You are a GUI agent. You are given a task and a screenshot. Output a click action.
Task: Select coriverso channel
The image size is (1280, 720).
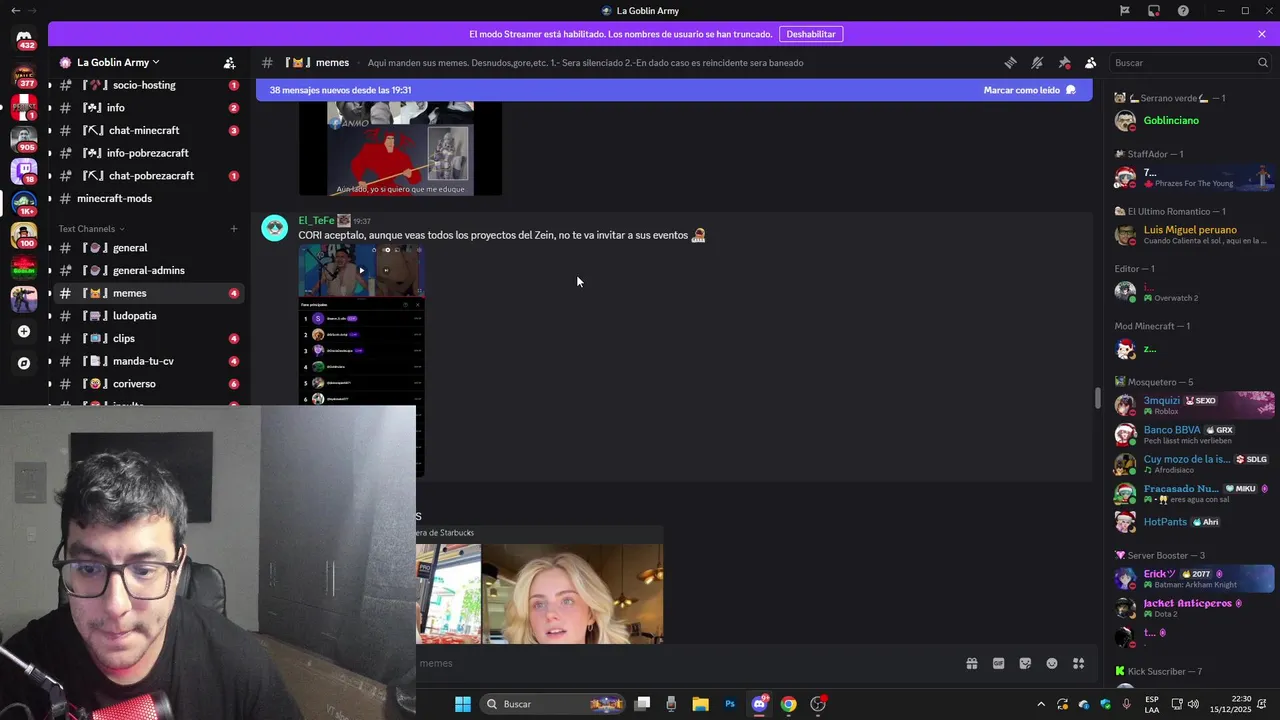click(x=146, y=384)
